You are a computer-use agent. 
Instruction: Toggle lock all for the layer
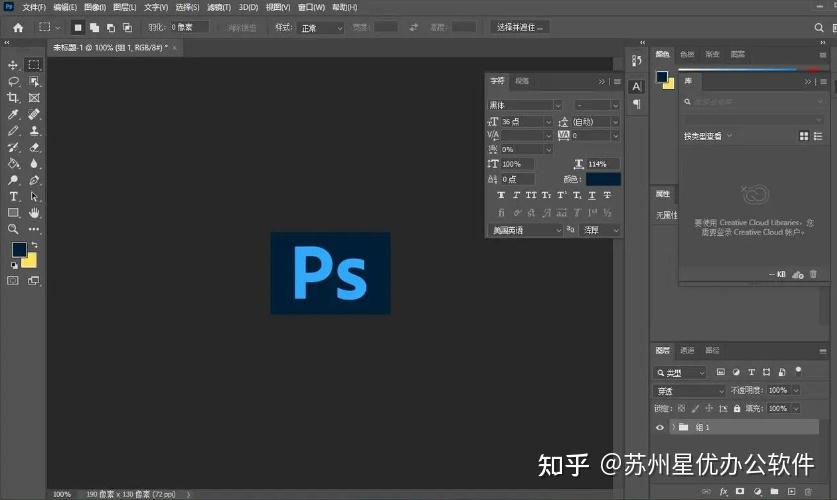click(737, 409)
